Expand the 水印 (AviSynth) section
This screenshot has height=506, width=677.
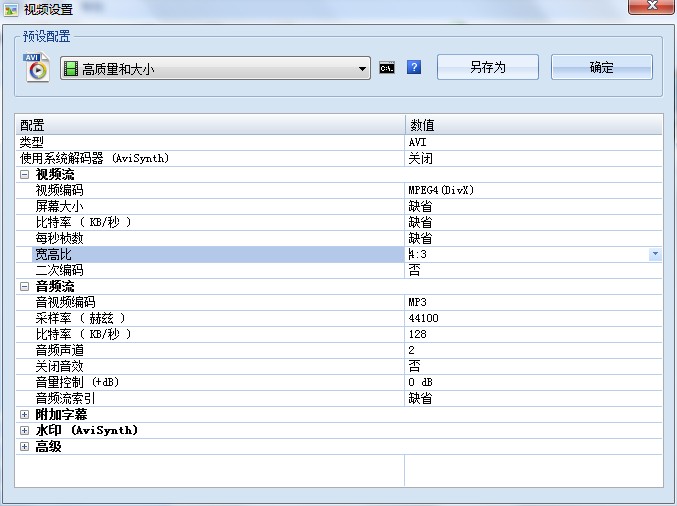(x=25, y=430)
